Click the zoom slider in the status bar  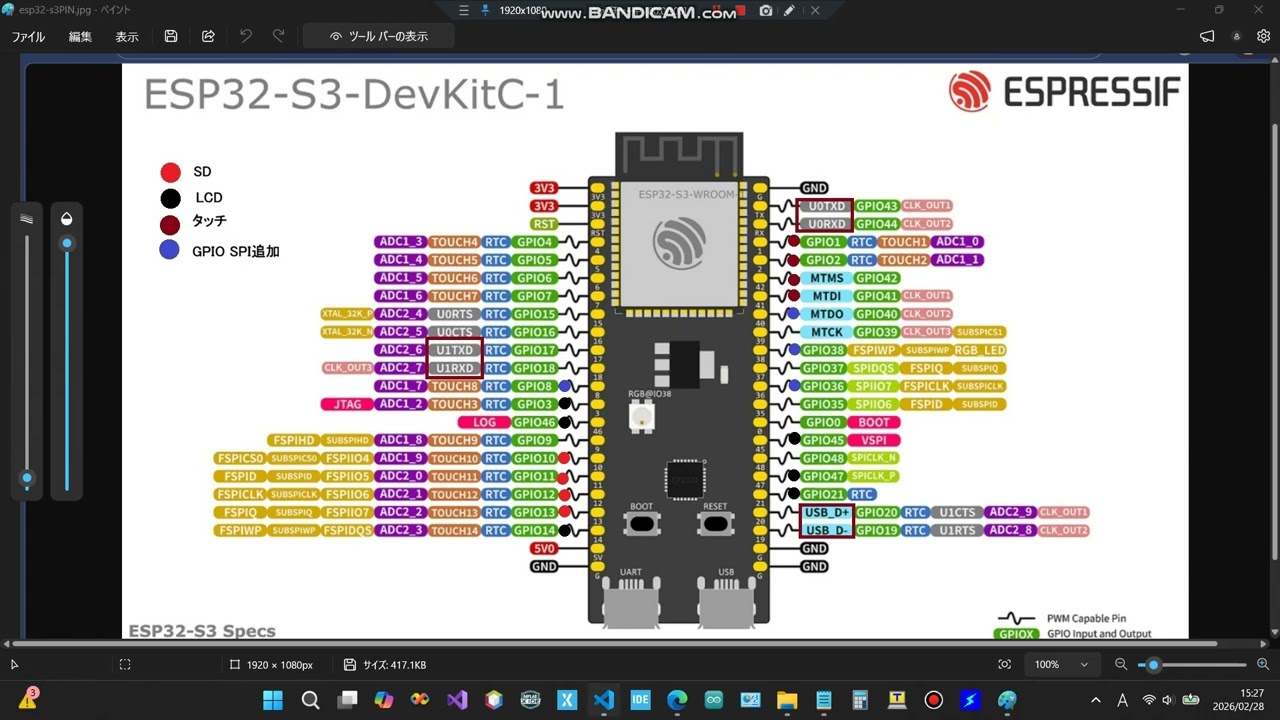[1192, 664]
